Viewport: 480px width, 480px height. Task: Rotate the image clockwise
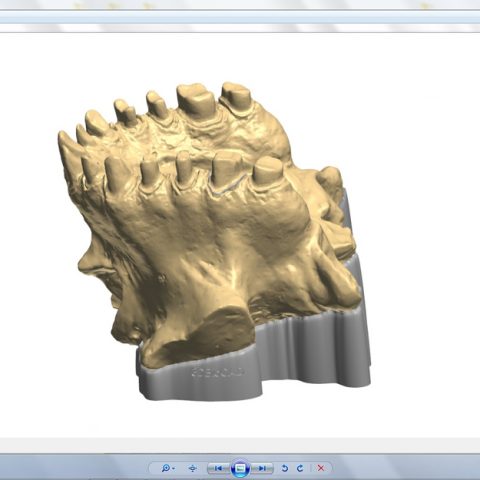(x=300, y=468)
